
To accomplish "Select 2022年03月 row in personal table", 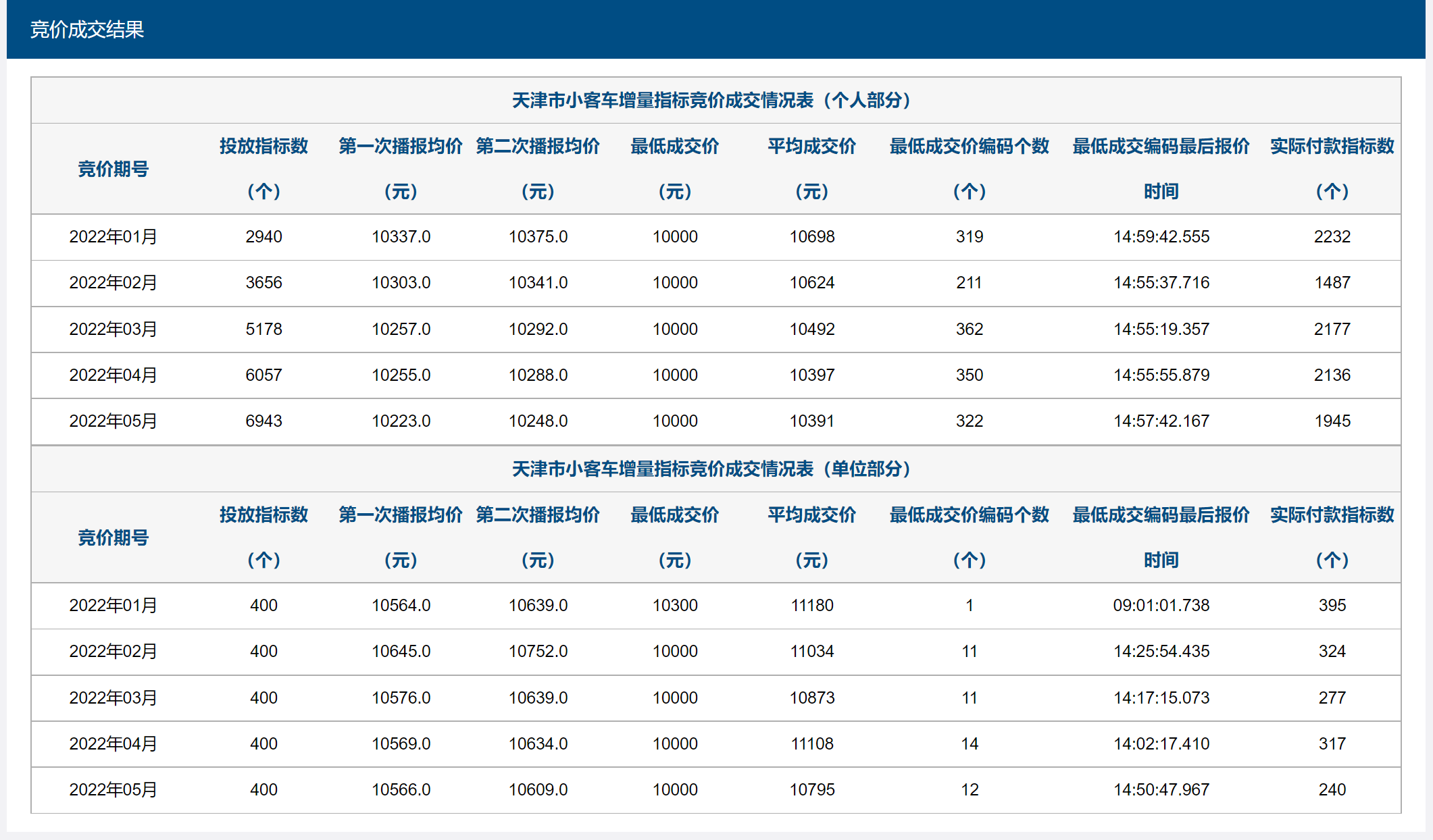I will coord(113,330).
